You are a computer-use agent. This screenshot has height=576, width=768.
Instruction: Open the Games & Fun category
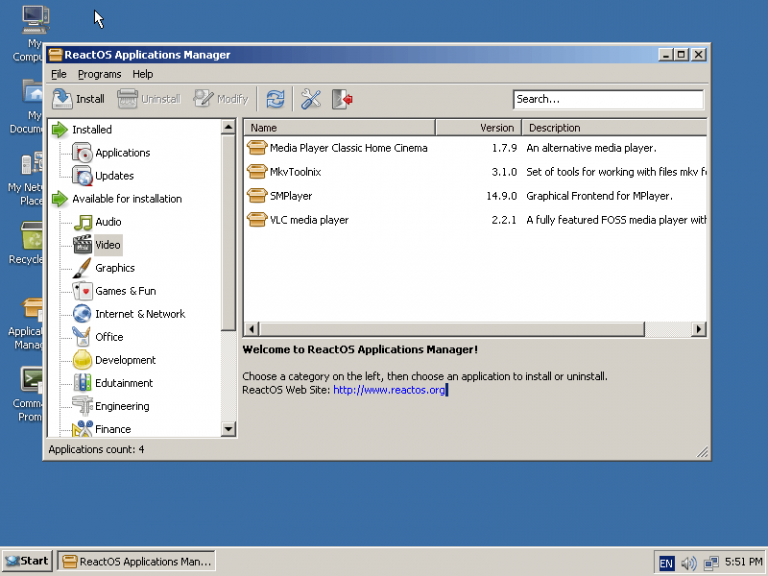(x=125, y=291)
